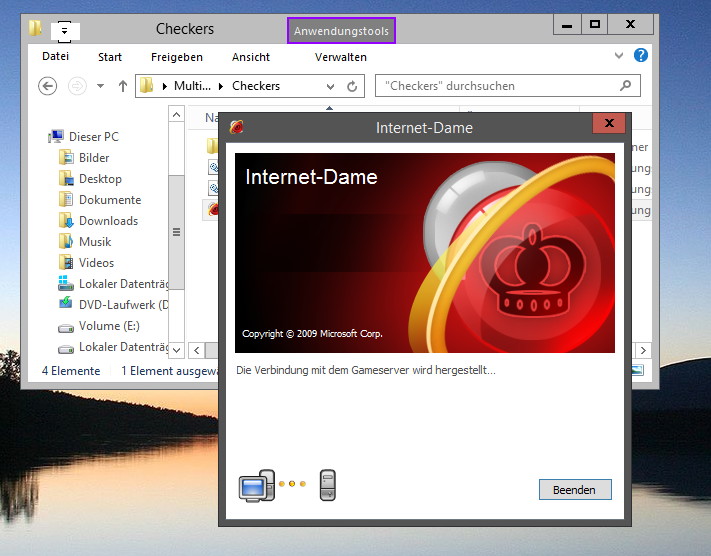This screenshot has height=556, width=711.
Task: Click navigation pane scroll up arrow
Action: (176, 115)
